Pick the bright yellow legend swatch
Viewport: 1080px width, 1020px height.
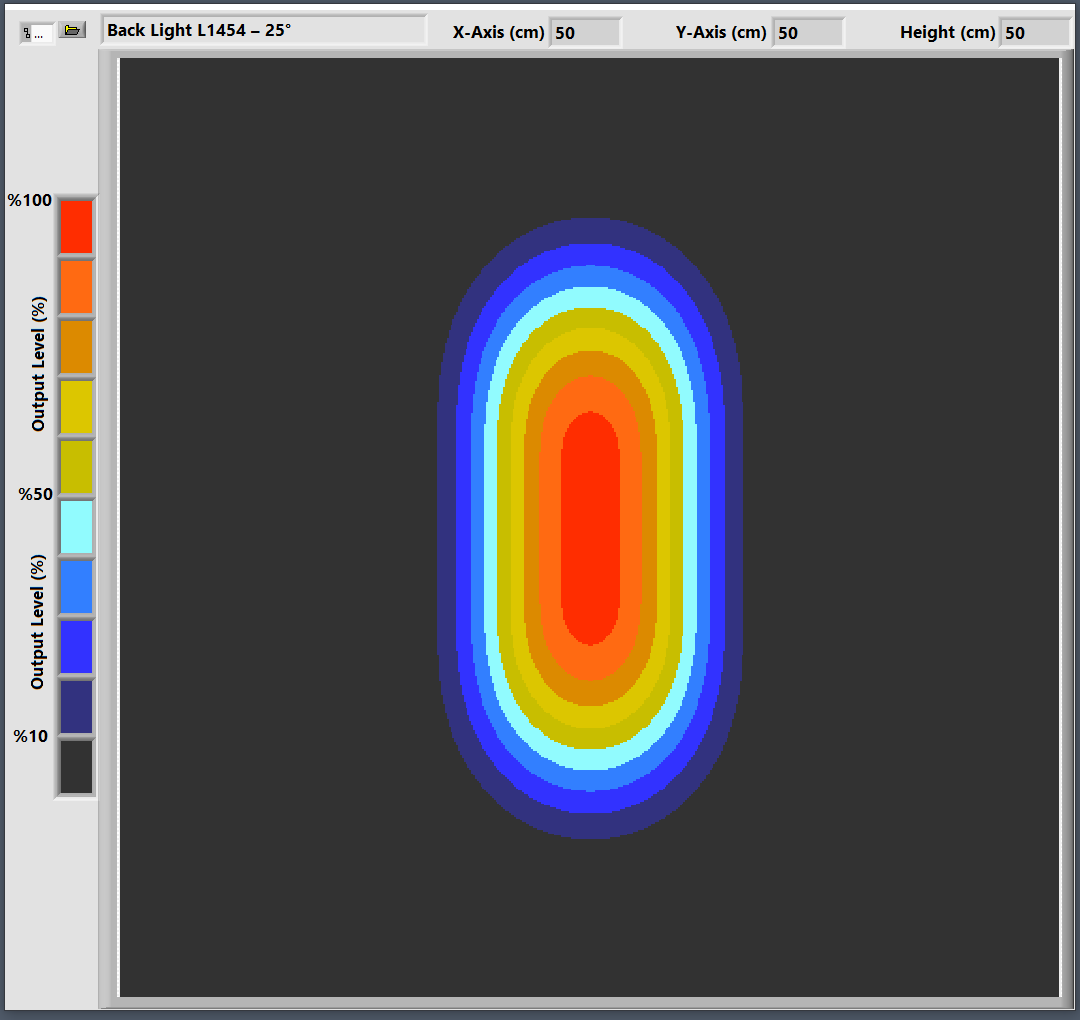pos(76,407)
